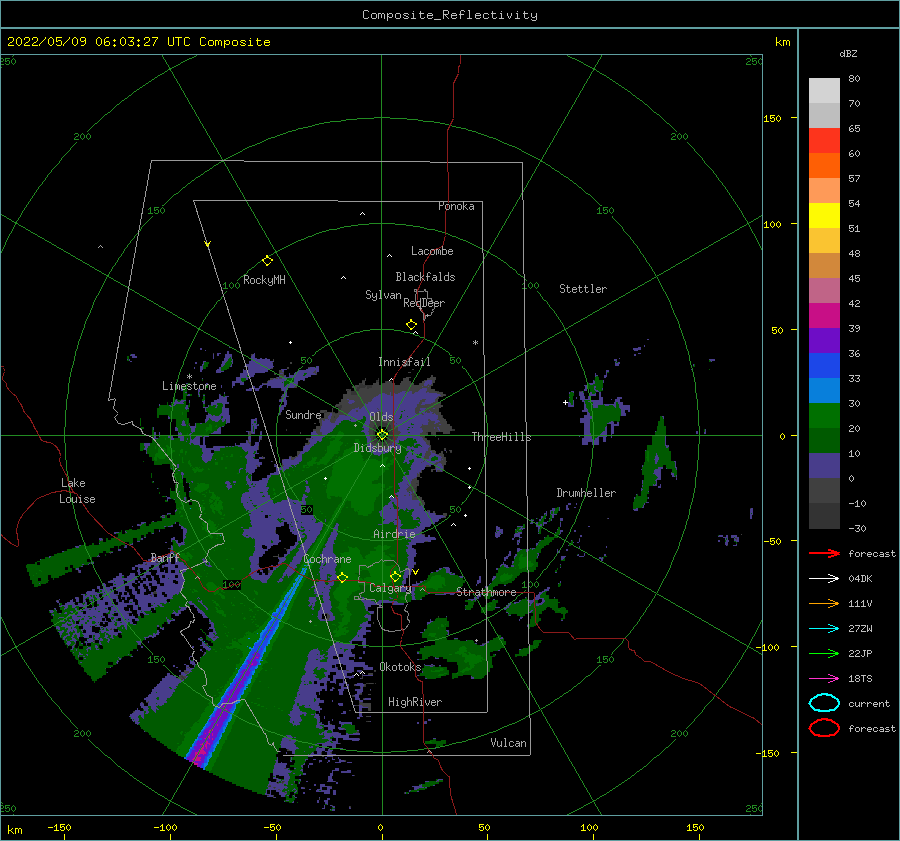Click the Lake Louise label

point(77,491)
